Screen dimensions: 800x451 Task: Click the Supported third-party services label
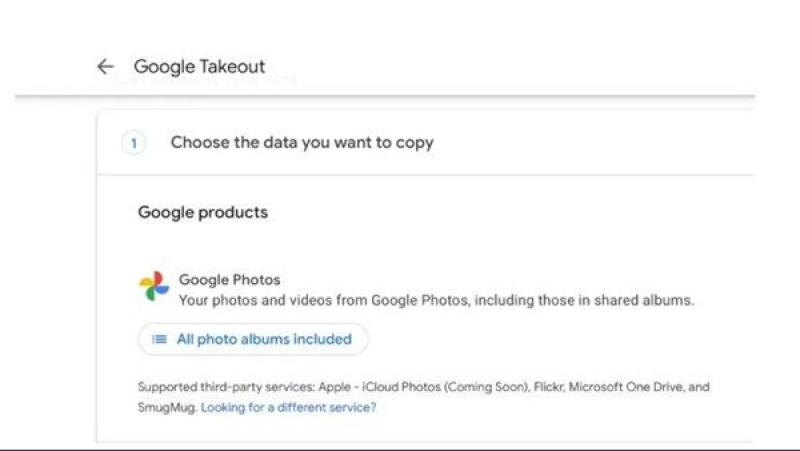[x=226, y=387]
